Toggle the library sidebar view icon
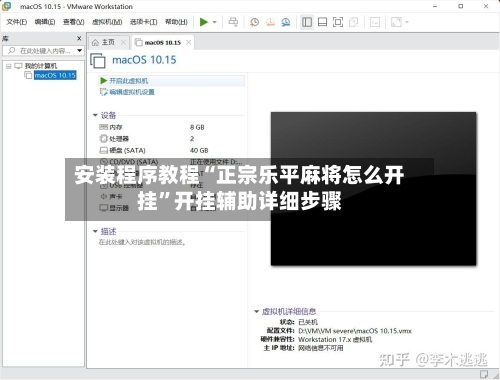 pos(307,22)
